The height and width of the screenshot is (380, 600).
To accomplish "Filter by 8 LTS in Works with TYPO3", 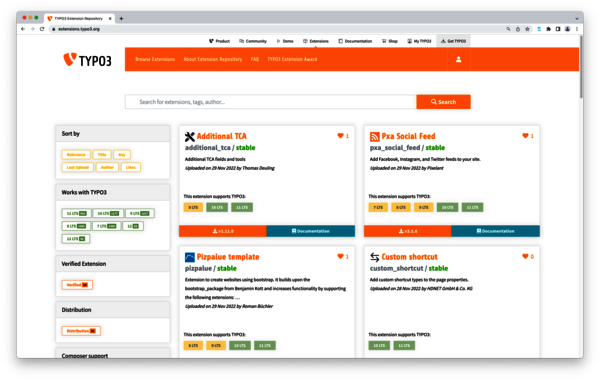I will [76, 226].
